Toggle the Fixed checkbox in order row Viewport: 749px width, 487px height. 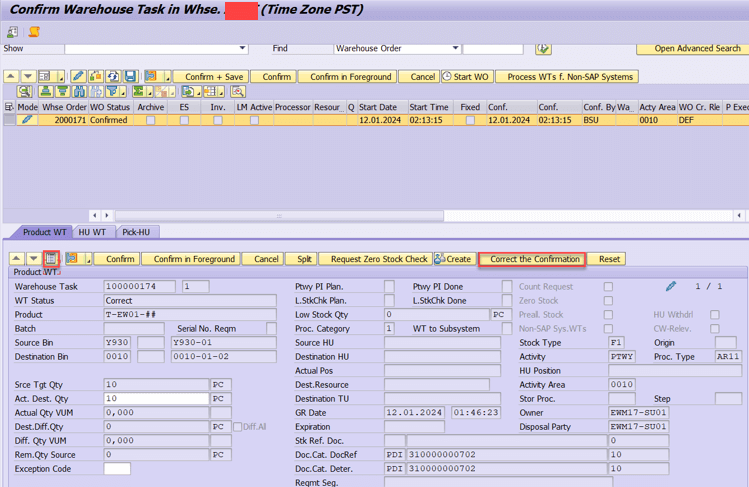470,120
